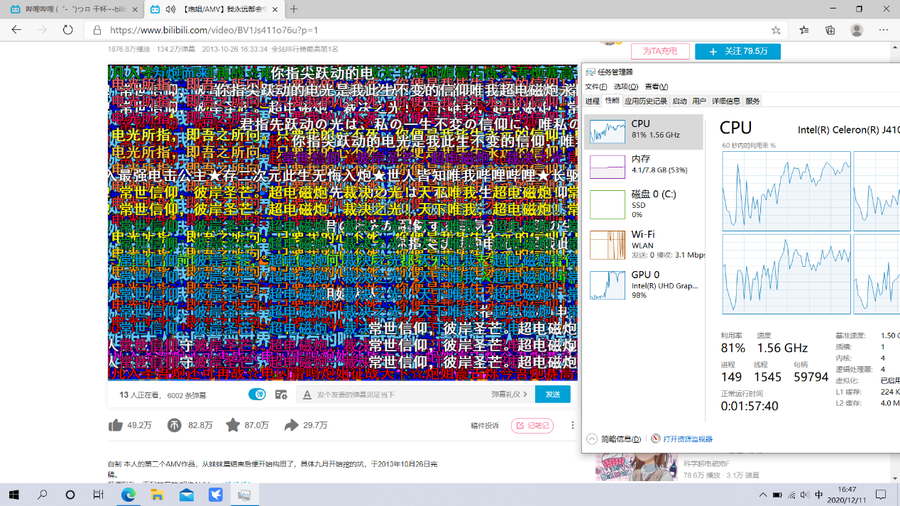Click the like thumbs-up icon

coord(116,425)
